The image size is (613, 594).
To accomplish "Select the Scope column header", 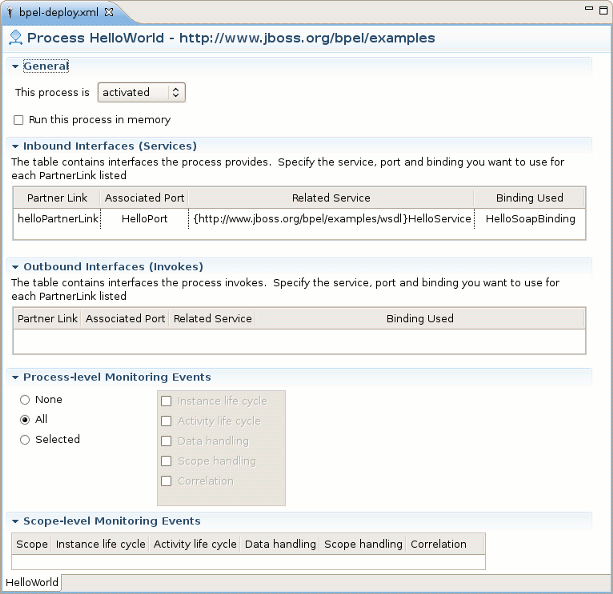I will (32, 544).
